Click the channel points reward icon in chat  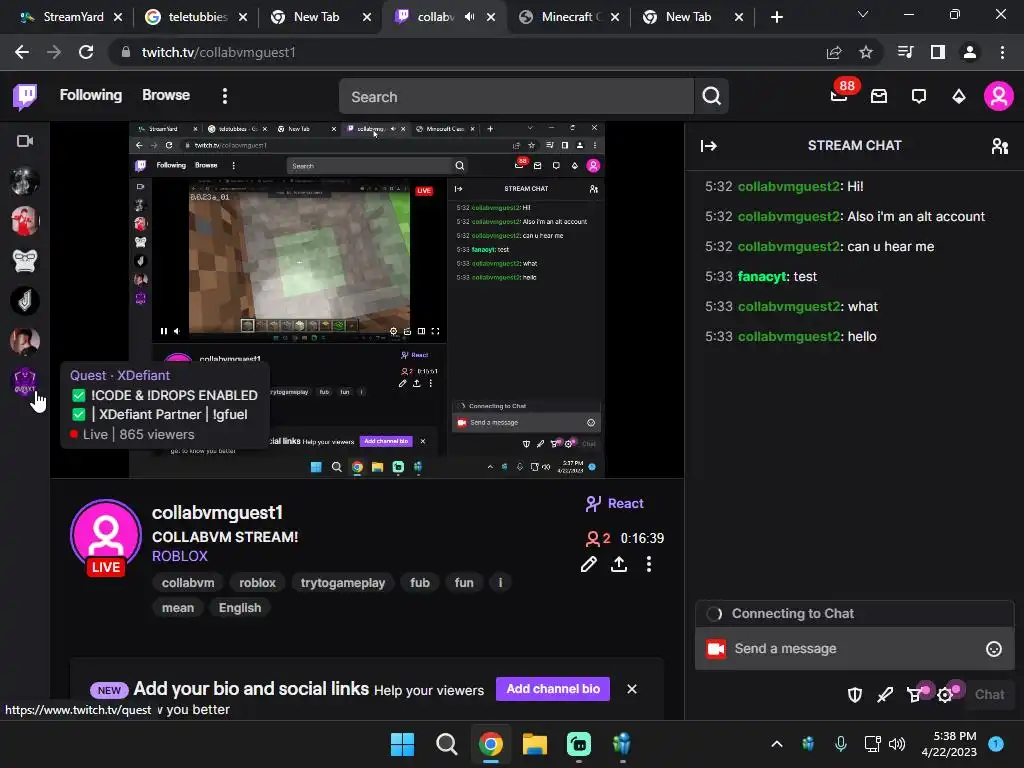coord(915,695)
